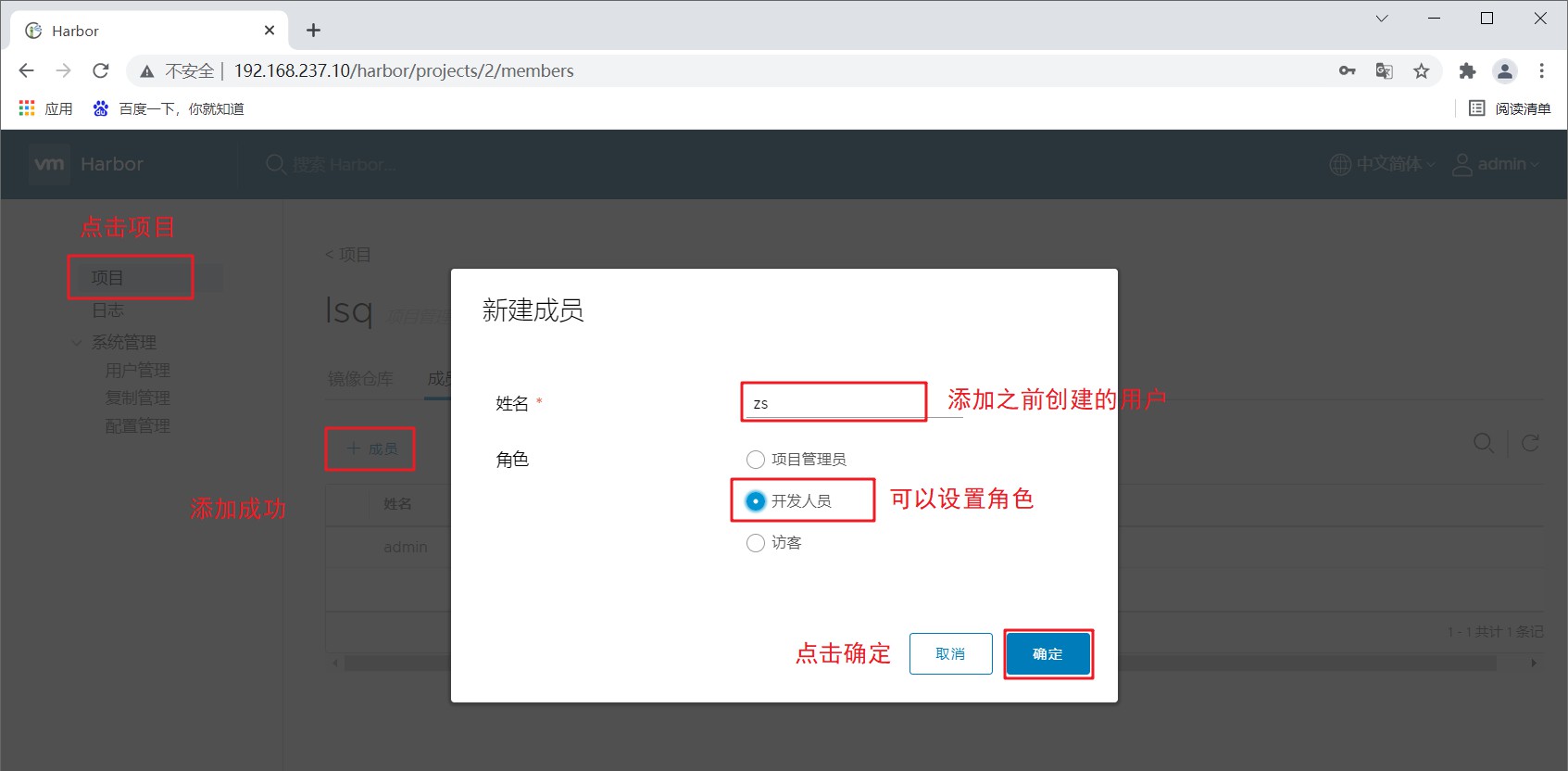Click the member list refresh icon
Screen dimensions: 1568x771
tap(1530, 443)
